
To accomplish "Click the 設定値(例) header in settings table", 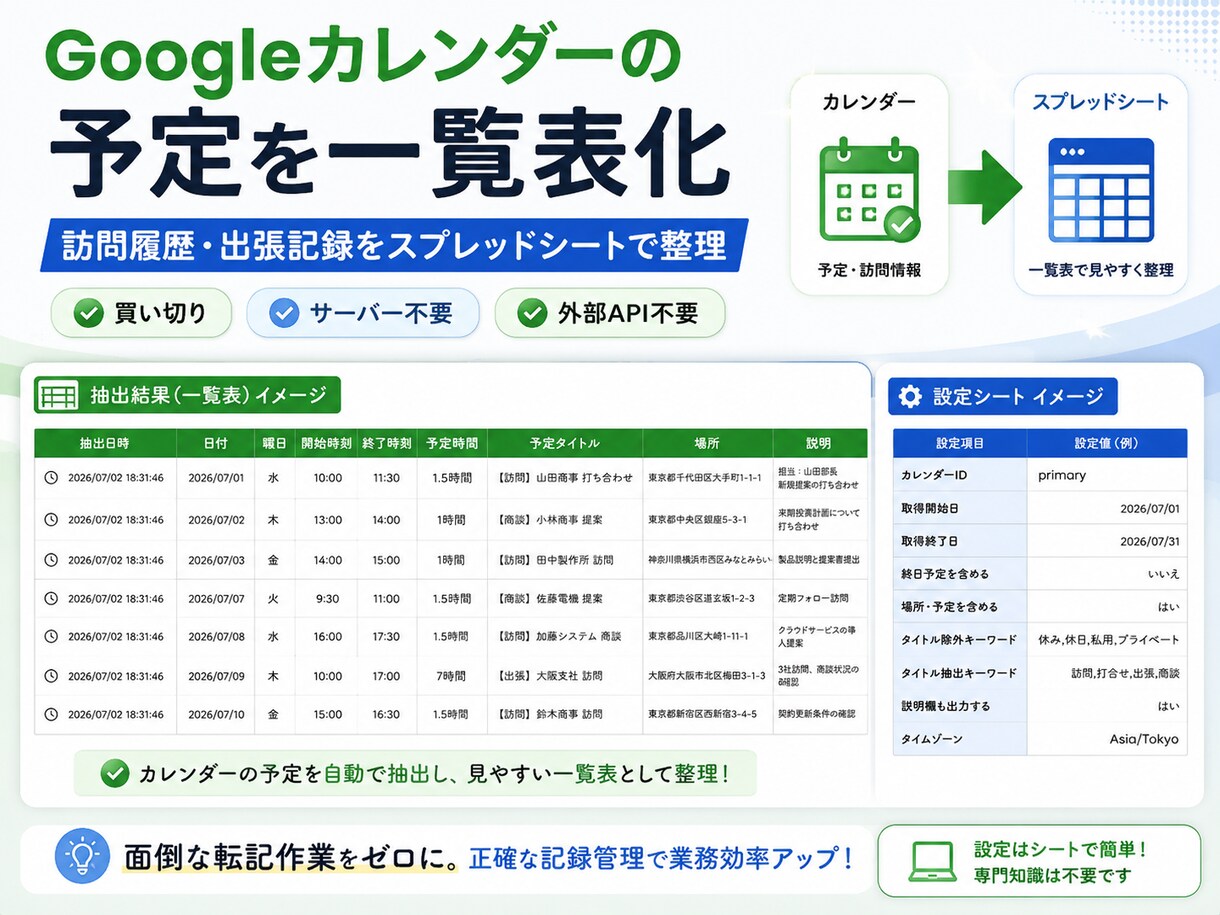I will 1107,443.
